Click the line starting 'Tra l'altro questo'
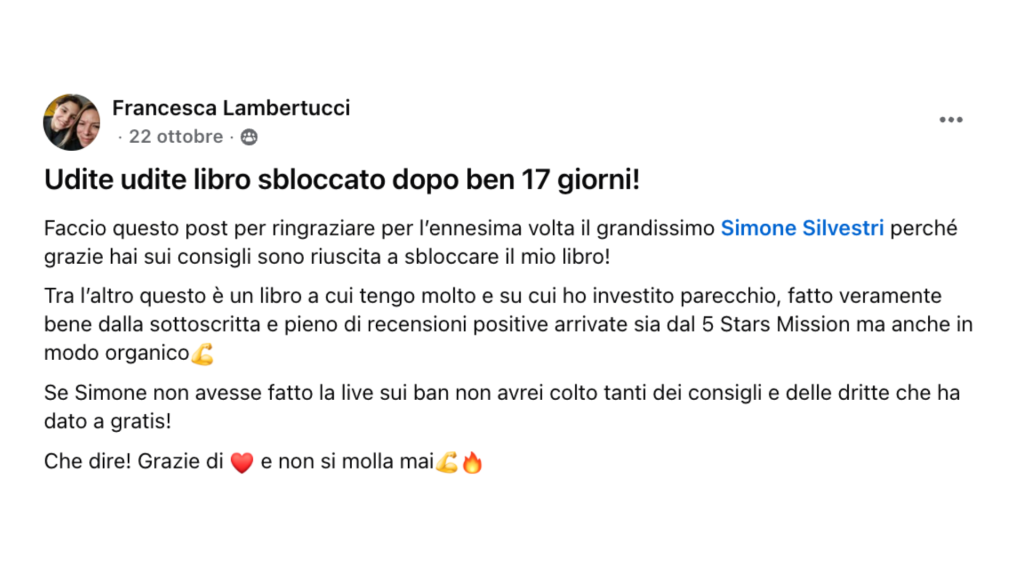 (x=400, y=297)
